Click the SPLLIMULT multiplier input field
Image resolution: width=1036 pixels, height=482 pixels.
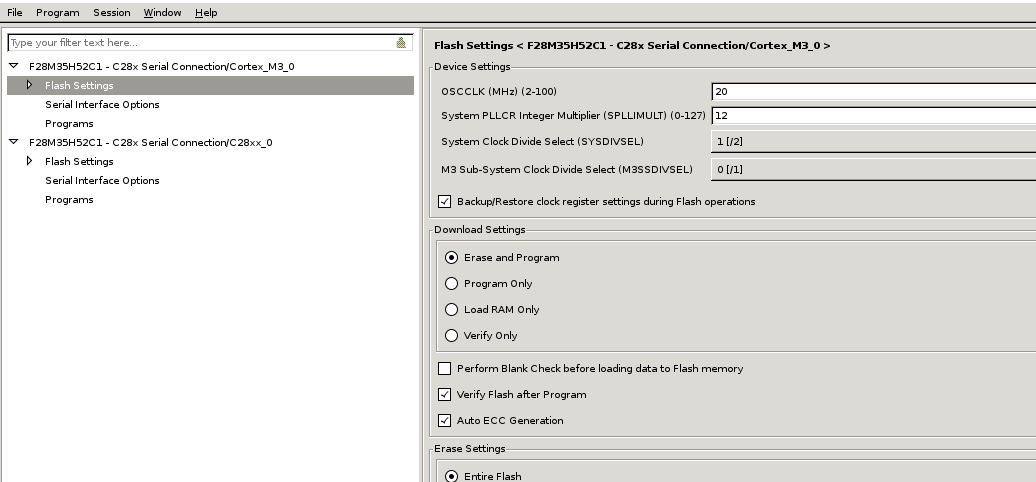point(873,116)
